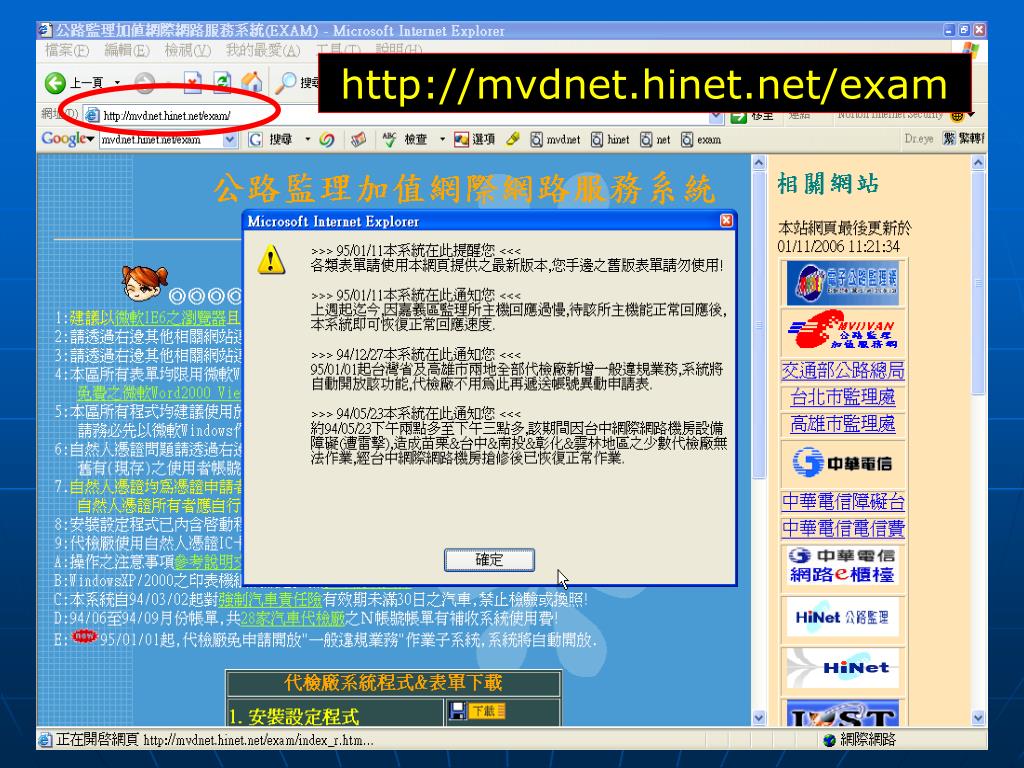1024x768 pixels.
Task: Click the 免費之微軟Word2000 Viewer link
Action: [x=159, y=393]
